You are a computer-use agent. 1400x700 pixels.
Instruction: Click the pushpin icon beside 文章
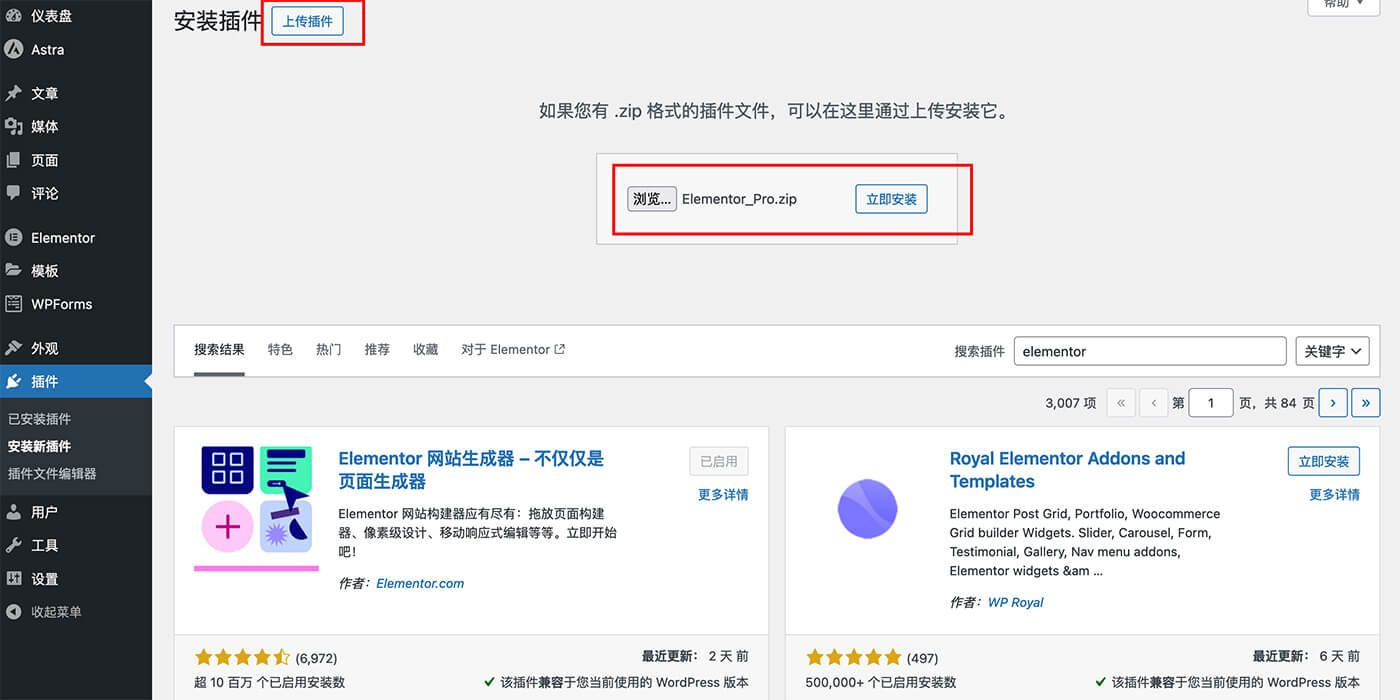14,93
